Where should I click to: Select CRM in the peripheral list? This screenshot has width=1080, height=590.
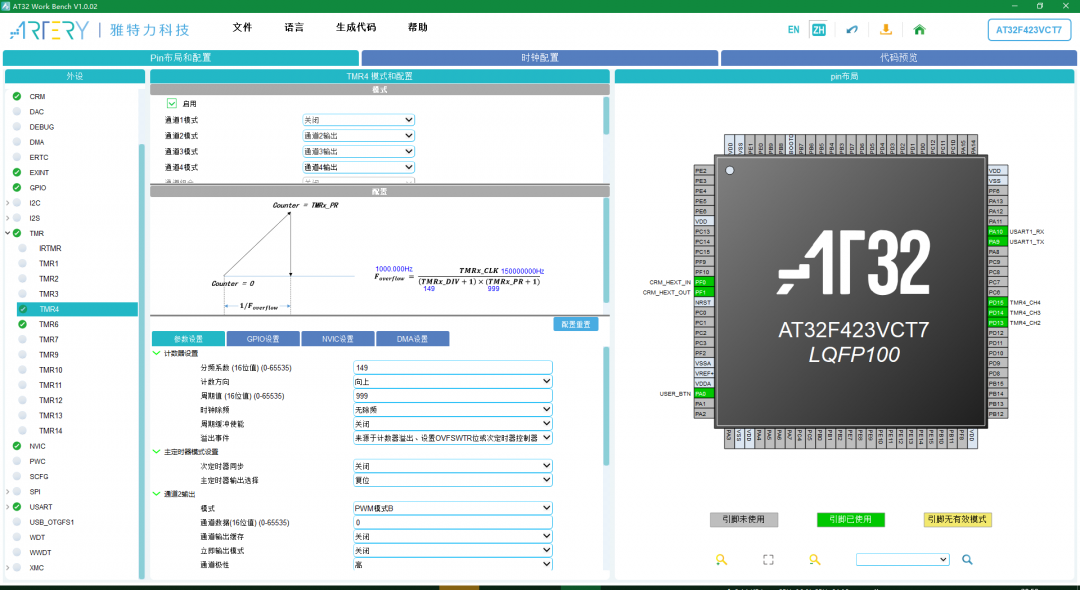pyautogui.click(x=37, y=96)
